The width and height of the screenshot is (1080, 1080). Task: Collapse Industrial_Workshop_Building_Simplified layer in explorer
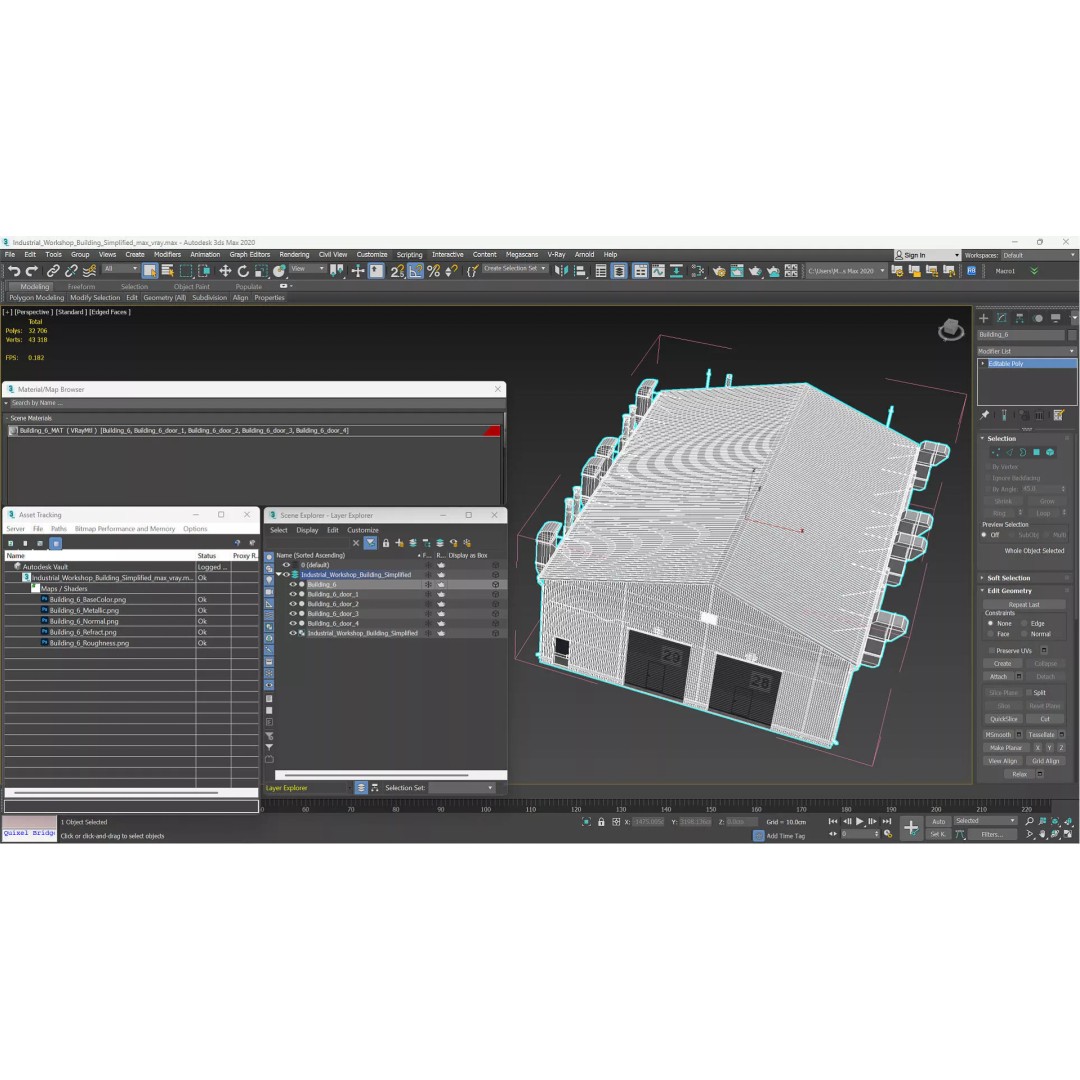(x=278, y=574)
